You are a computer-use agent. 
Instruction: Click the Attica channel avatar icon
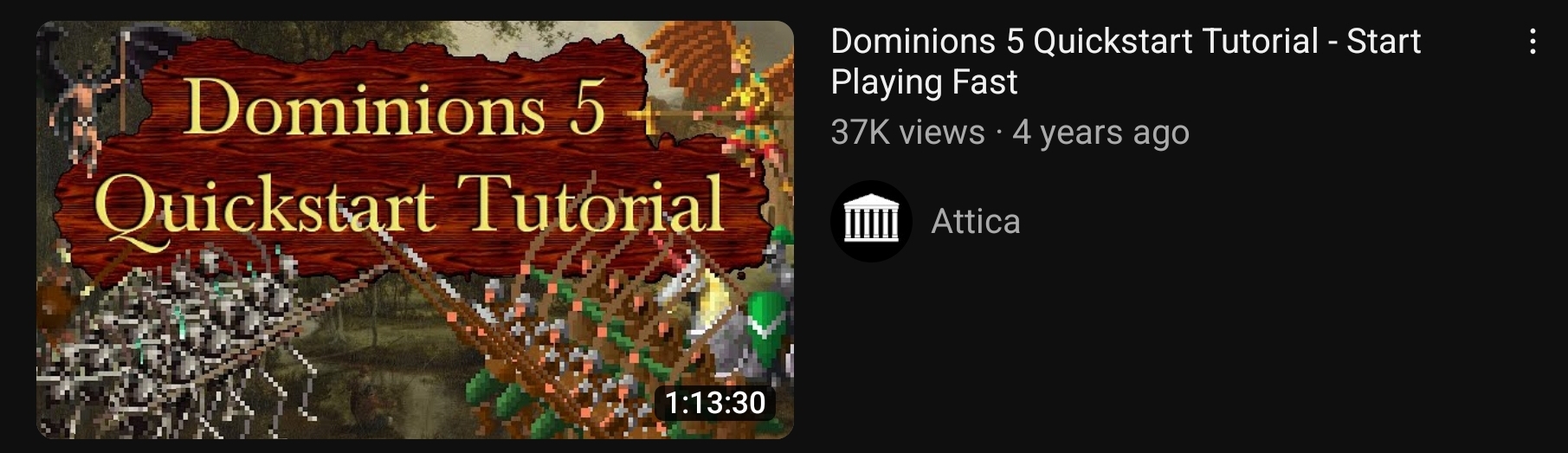pyautogui.click(x=871, y=222)
